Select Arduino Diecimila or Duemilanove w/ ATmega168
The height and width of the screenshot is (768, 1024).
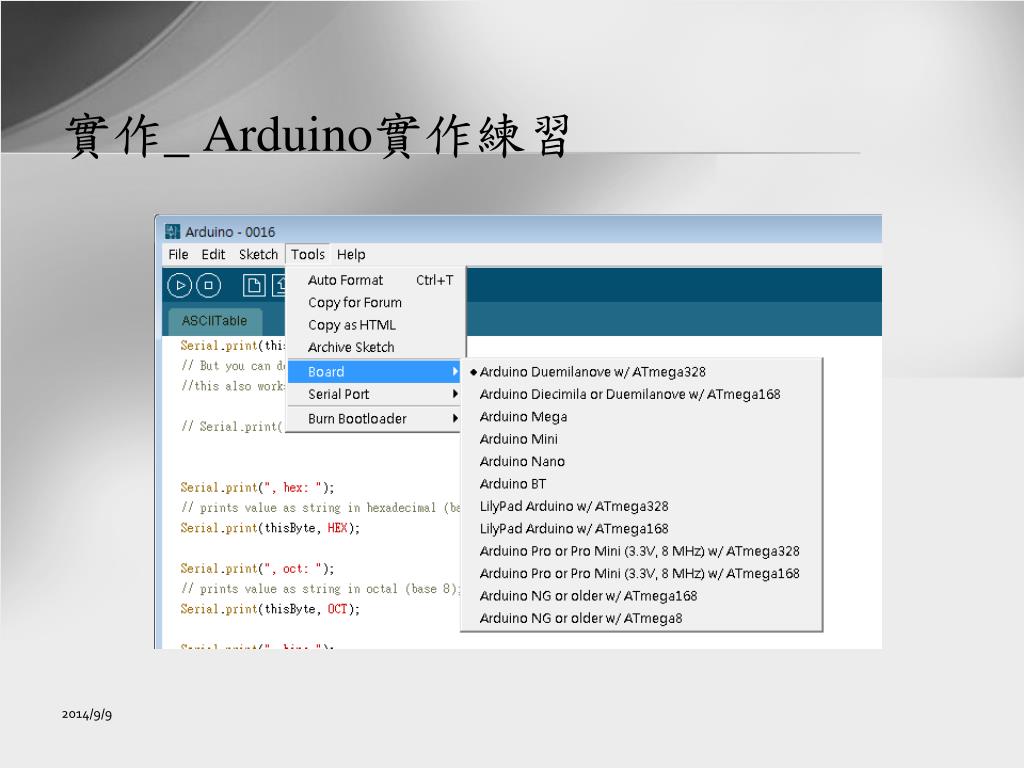tap(641, 394)
